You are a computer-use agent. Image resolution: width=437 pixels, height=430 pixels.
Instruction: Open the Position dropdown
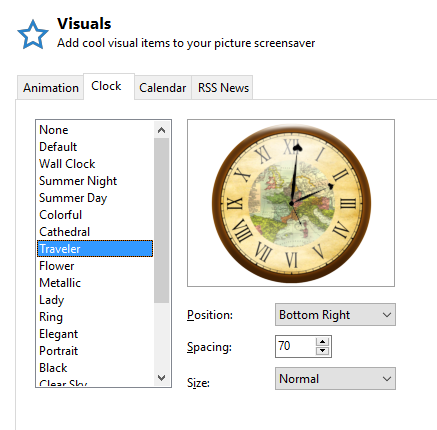pyautogui.click(x=335, y=315)
